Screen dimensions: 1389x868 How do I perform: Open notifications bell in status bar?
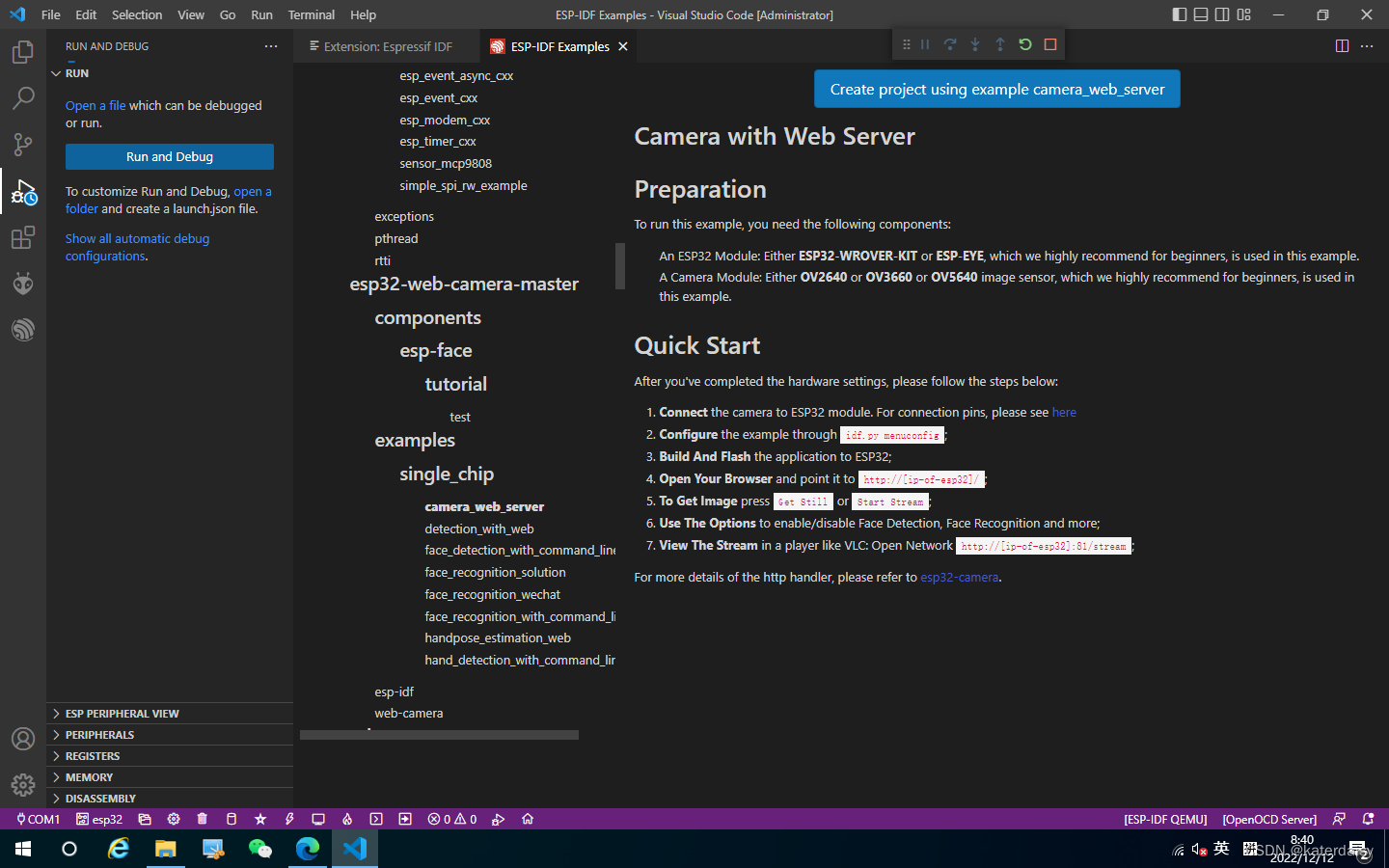pyautogui.click(x=1368, y=819)
